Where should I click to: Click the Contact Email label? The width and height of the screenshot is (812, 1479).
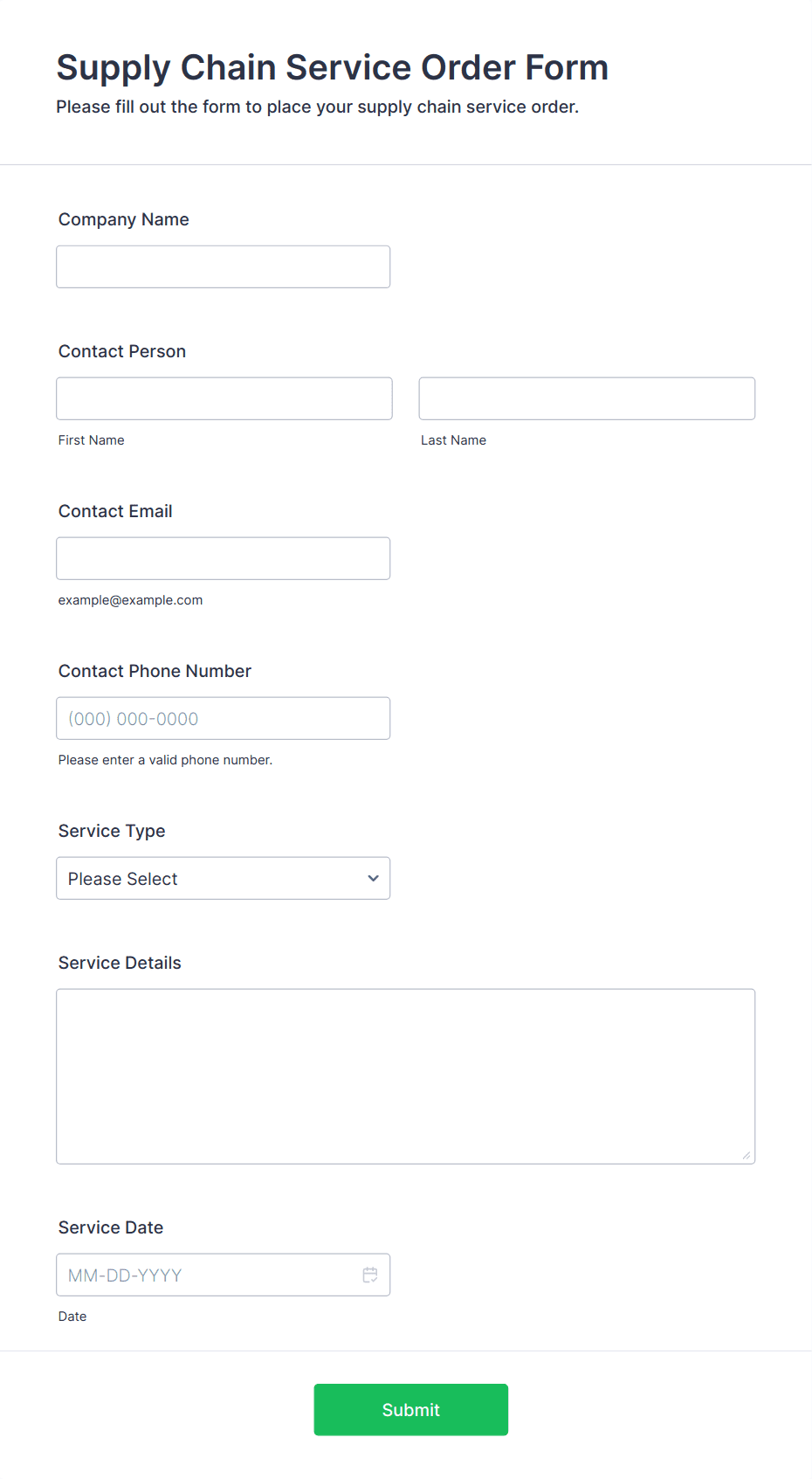coord(115,511)
